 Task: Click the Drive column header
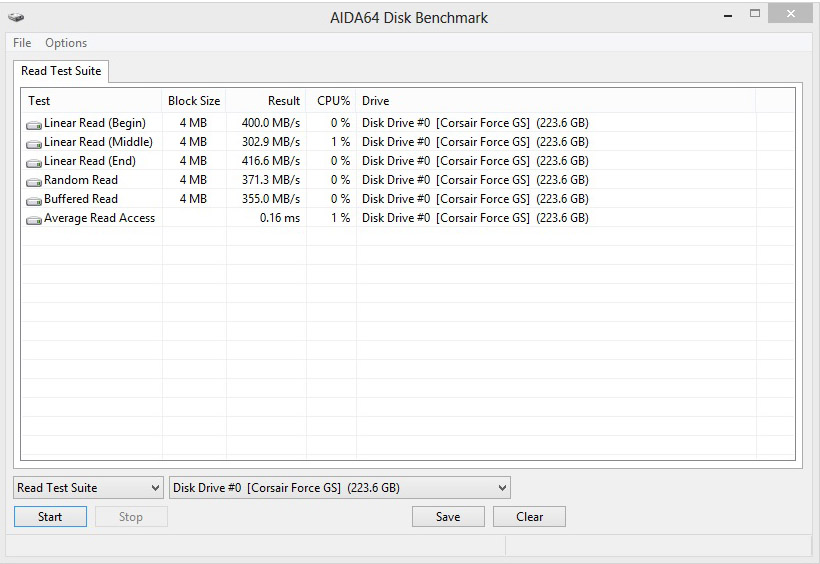point(556,101)
